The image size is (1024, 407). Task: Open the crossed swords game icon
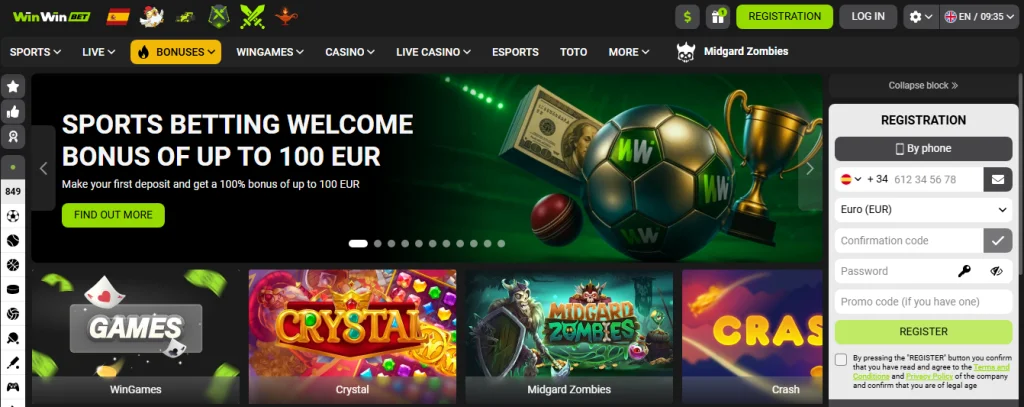point(252,16)
